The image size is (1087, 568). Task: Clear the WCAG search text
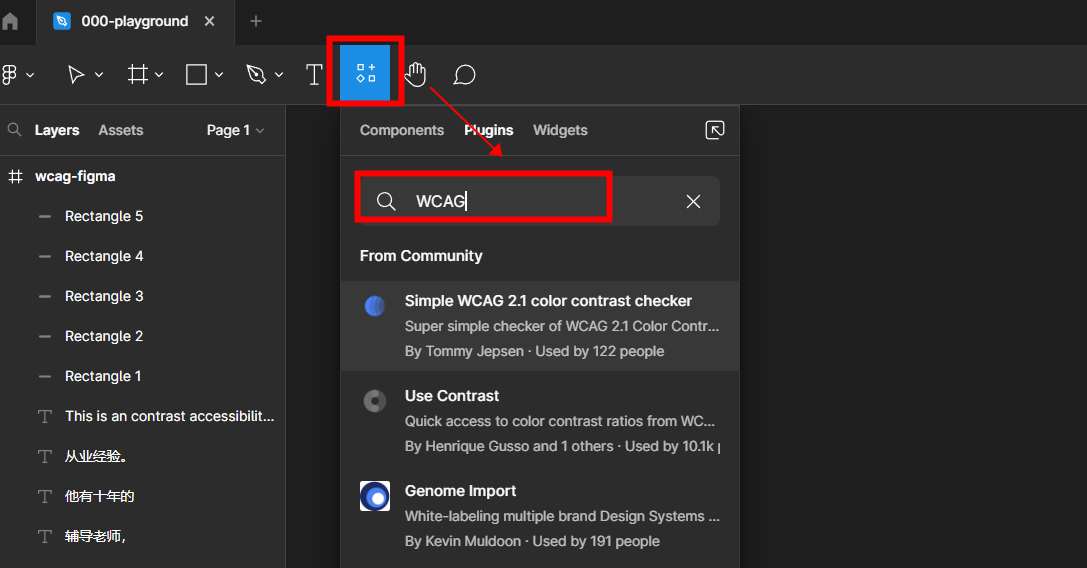pyautogui.click(x=693, y=201)
